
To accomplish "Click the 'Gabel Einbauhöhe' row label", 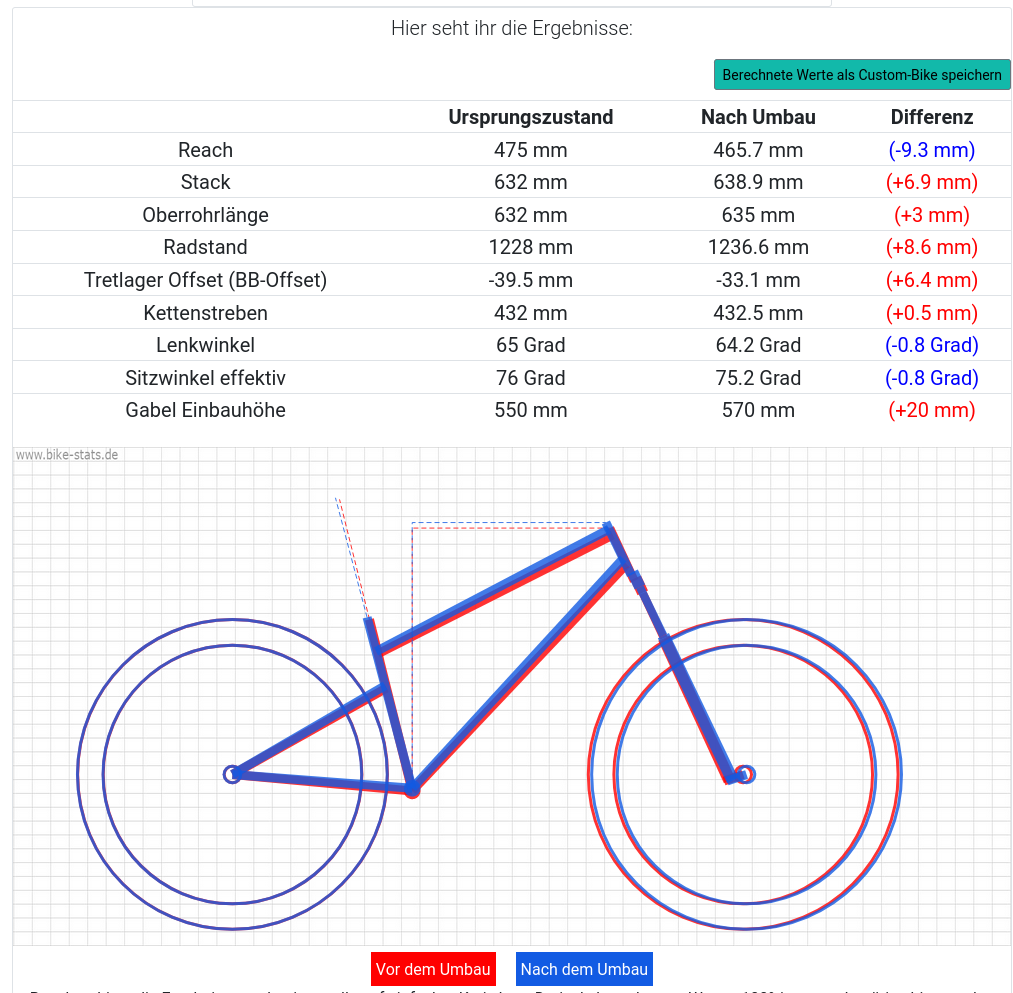I will point(205,410).
